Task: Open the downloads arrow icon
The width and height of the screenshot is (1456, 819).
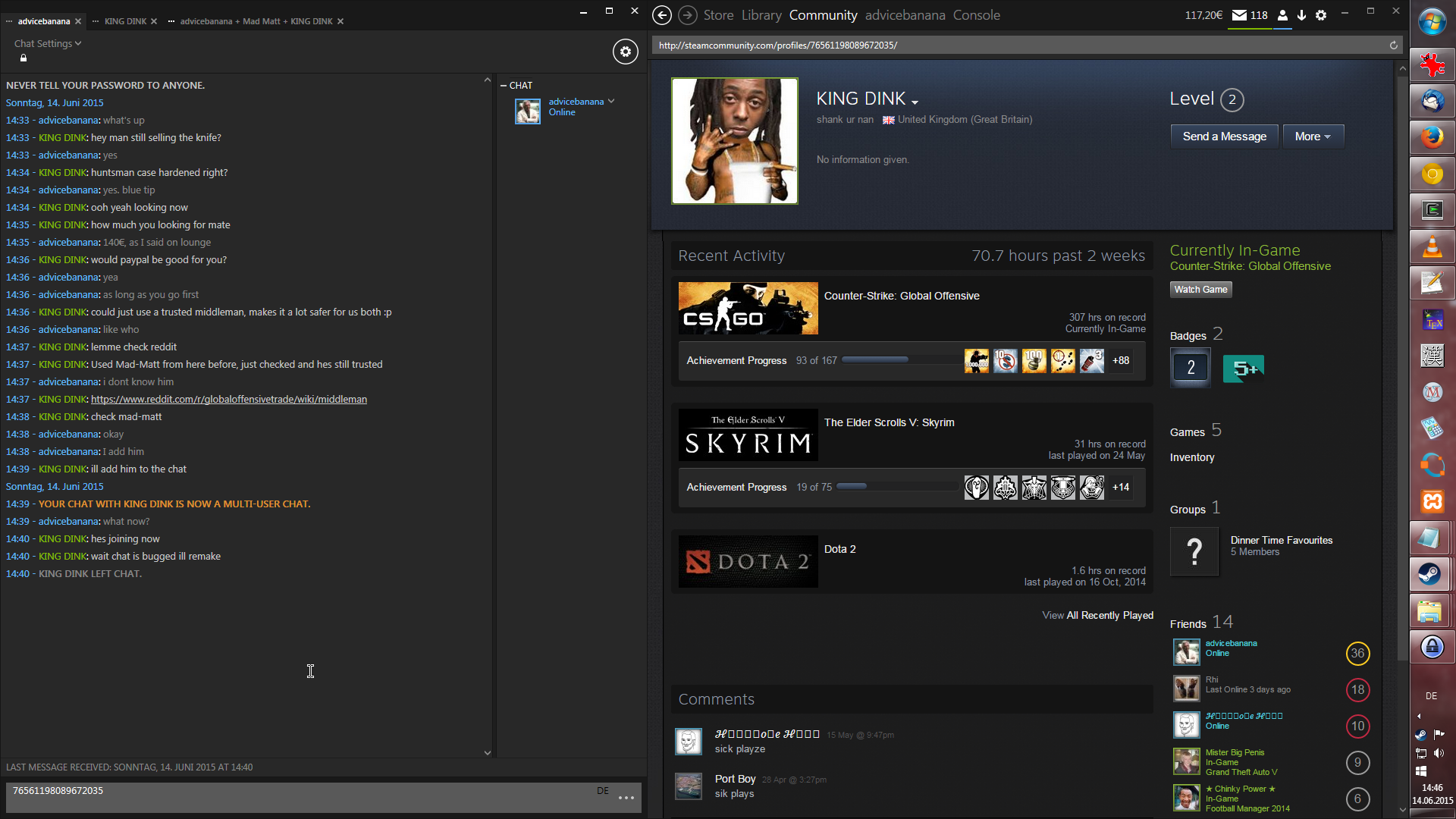Action: coord(1301,15)
